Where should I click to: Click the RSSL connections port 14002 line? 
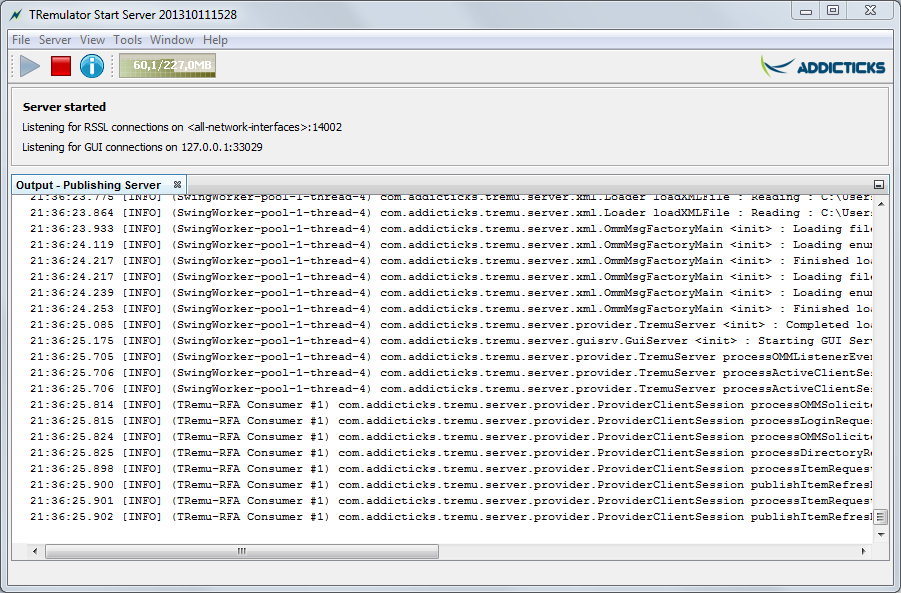click(x=182, y=127)
